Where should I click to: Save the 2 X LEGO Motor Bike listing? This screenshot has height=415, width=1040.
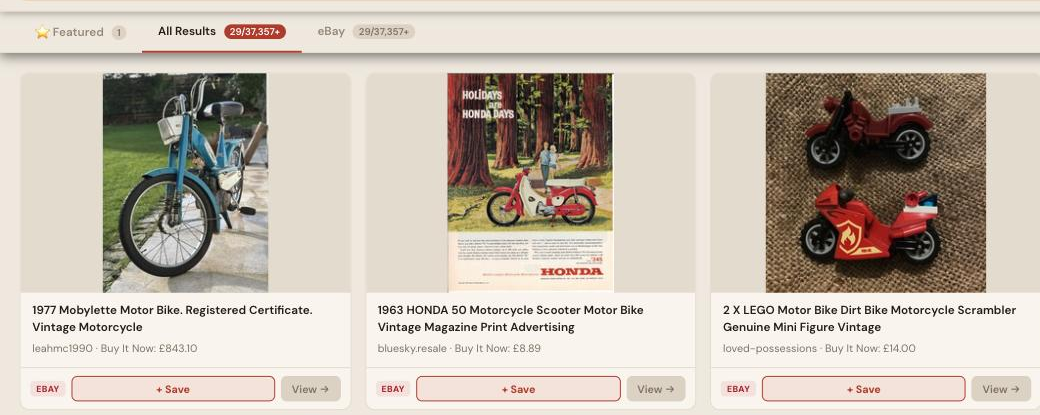click(864, 389)
